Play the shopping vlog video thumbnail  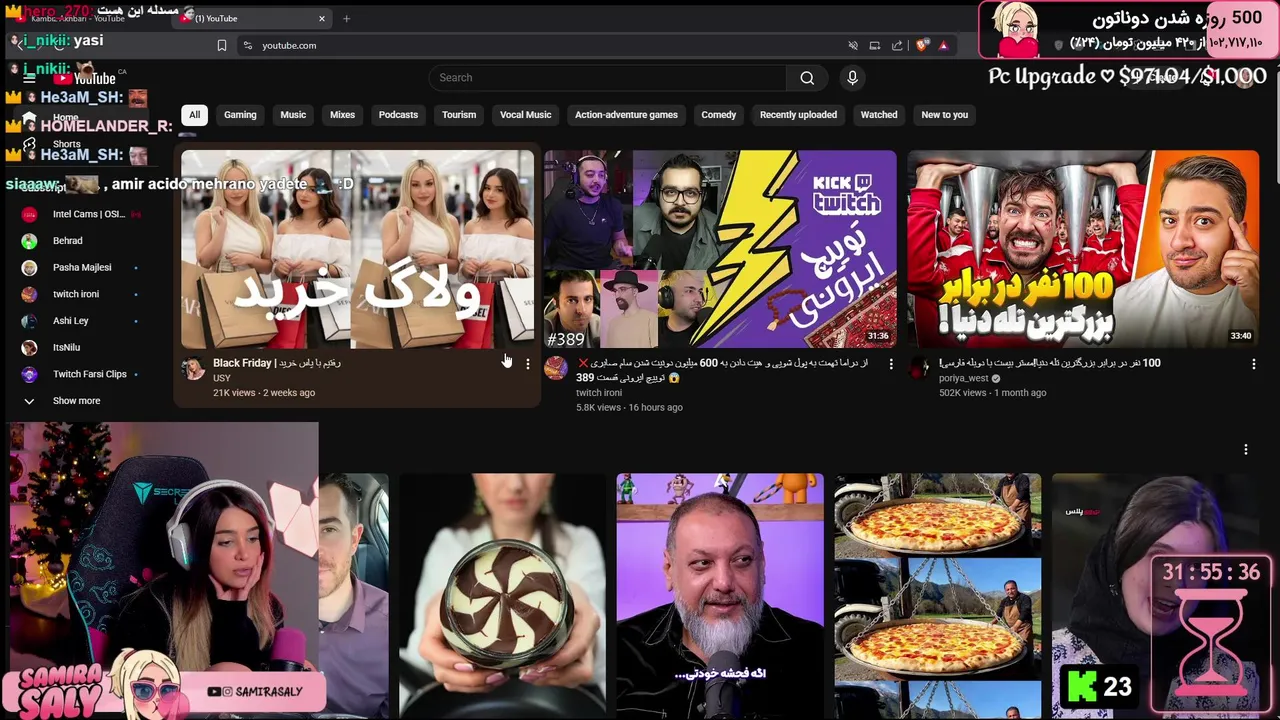pyautogui.click(x=357, y=249)
